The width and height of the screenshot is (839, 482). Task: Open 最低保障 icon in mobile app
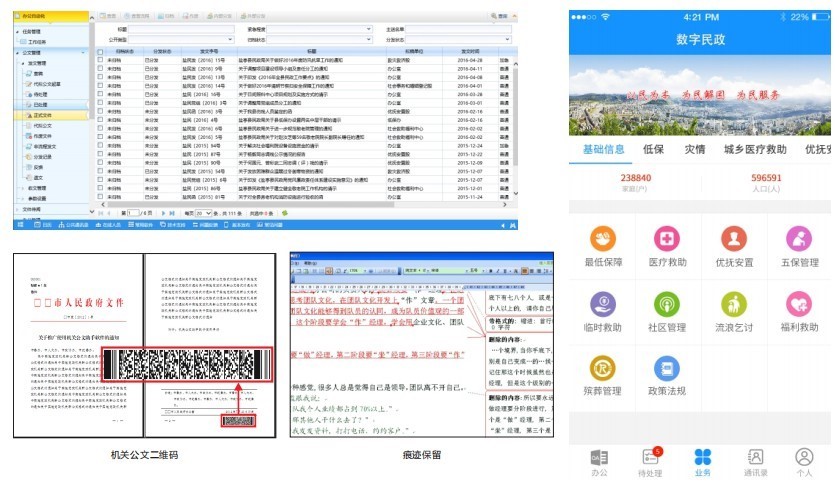coord(603,239)
